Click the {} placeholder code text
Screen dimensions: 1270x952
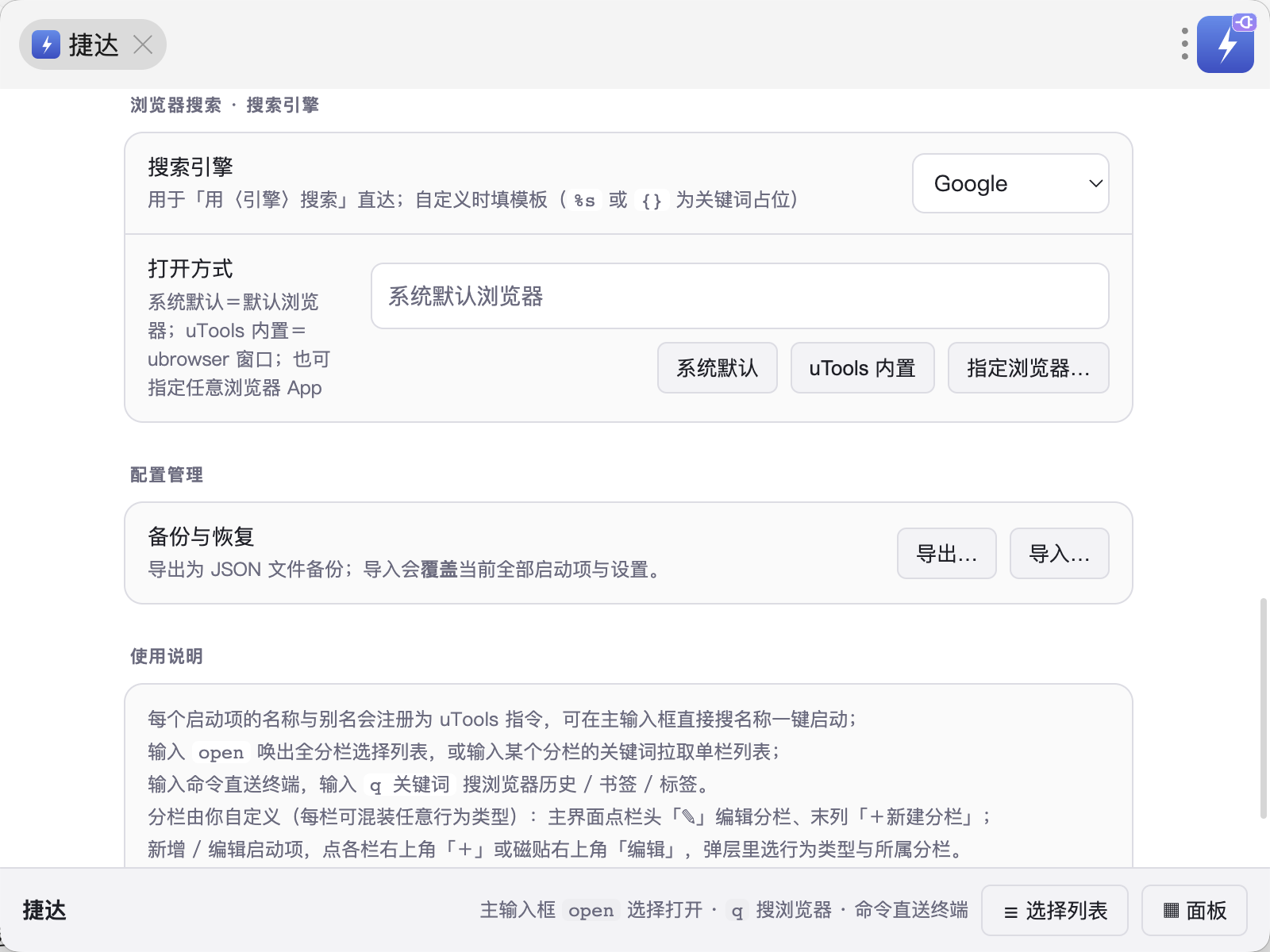point(652,200)
